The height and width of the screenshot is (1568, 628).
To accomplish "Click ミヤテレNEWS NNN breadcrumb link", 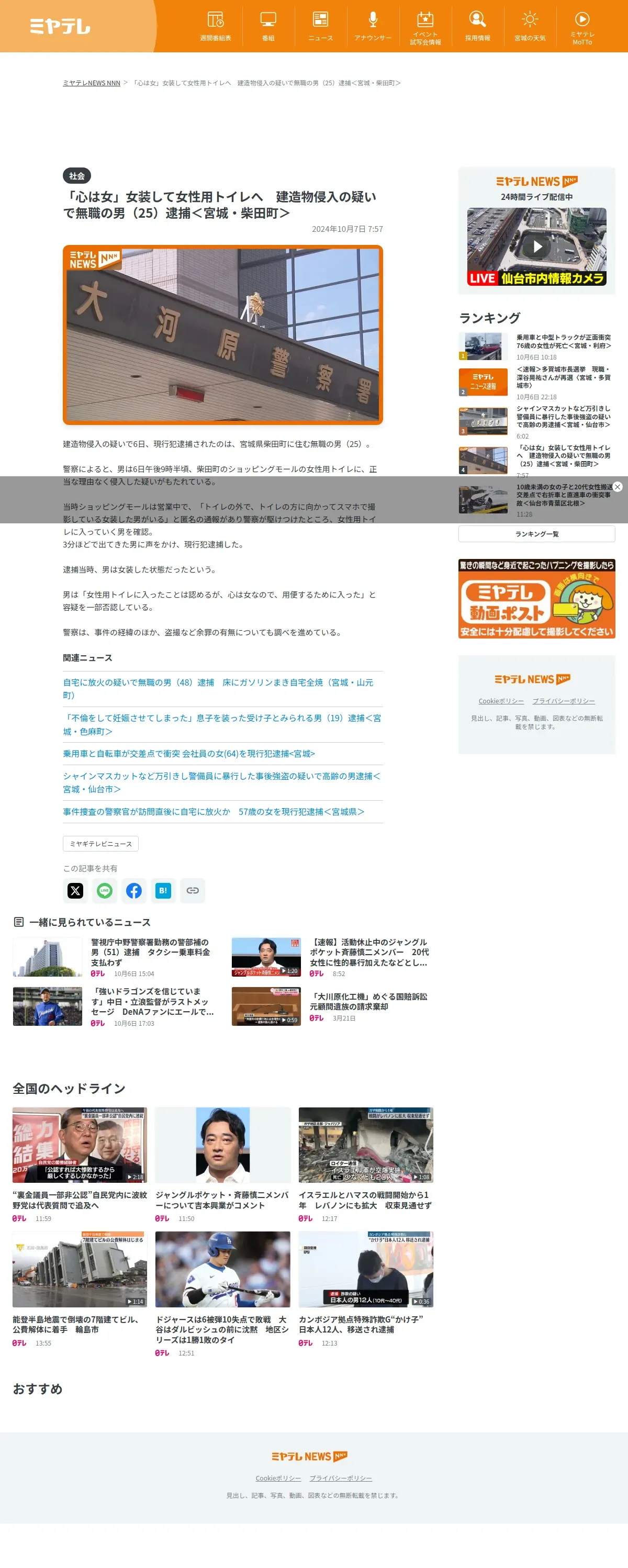I will tap(91, 83).
